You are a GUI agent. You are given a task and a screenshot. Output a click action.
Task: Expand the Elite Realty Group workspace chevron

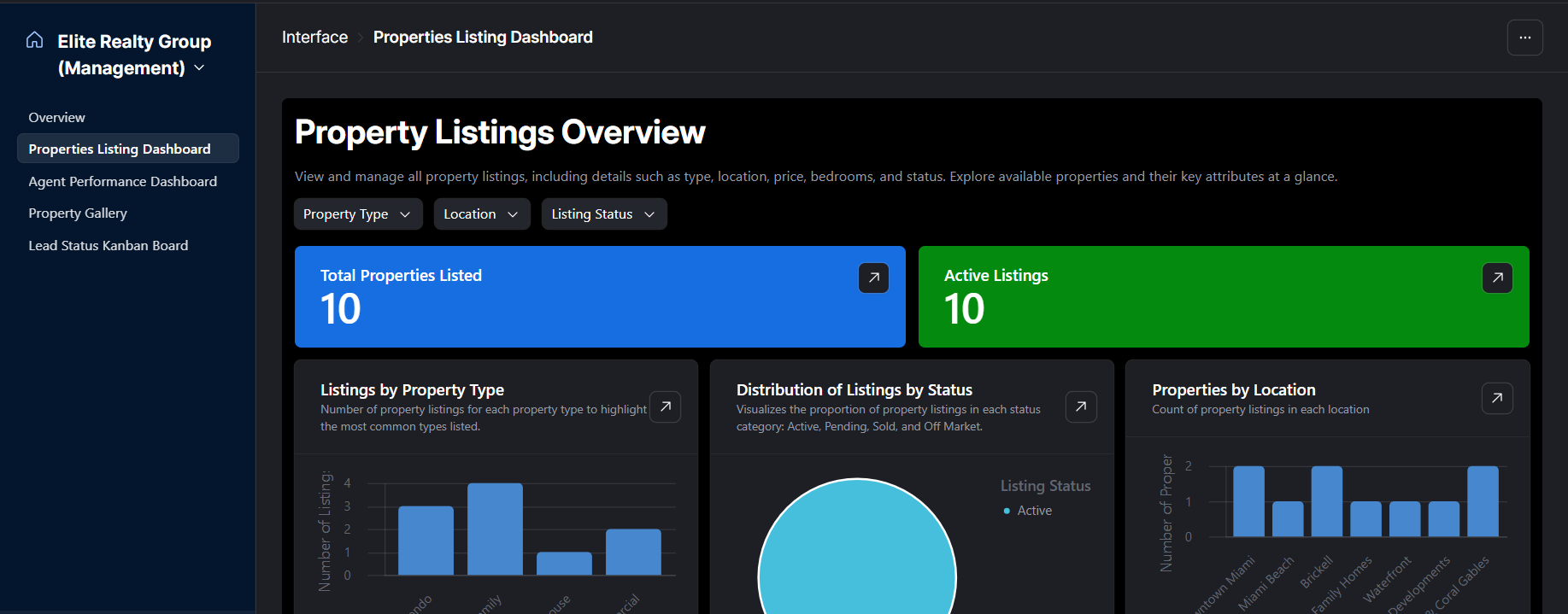click(x=199, y=67)
